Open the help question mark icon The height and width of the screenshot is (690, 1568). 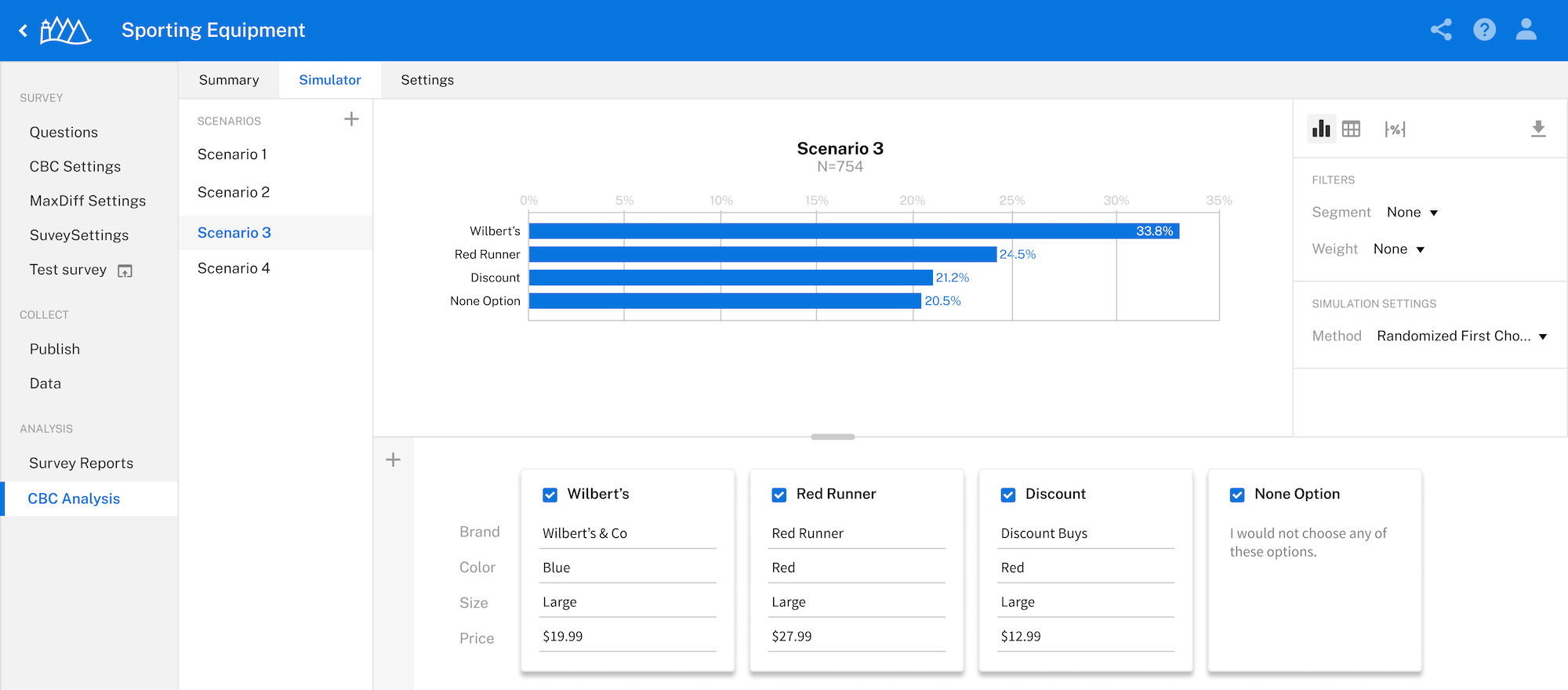(1484, 30)
